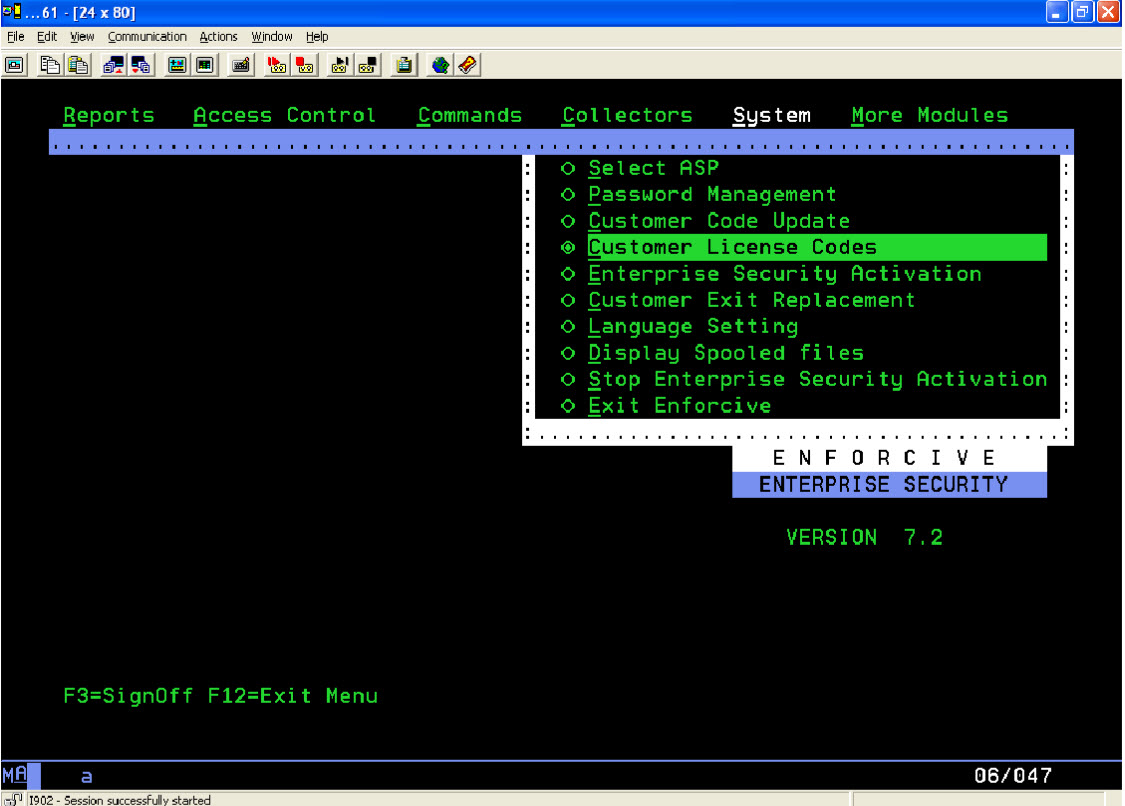The width and height of the screenshot is (1125, 806).
Task: Click the Record macro icon
Action: pos(276,65)
